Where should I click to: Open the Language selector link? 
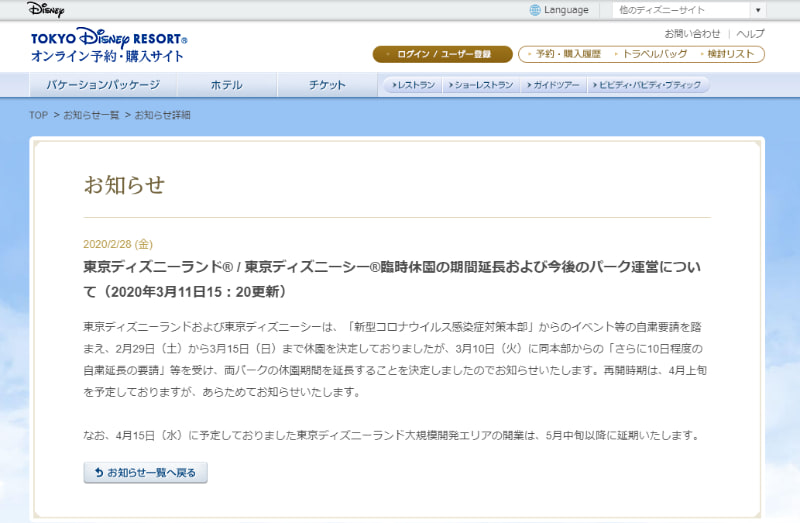[x=566, y=10]
